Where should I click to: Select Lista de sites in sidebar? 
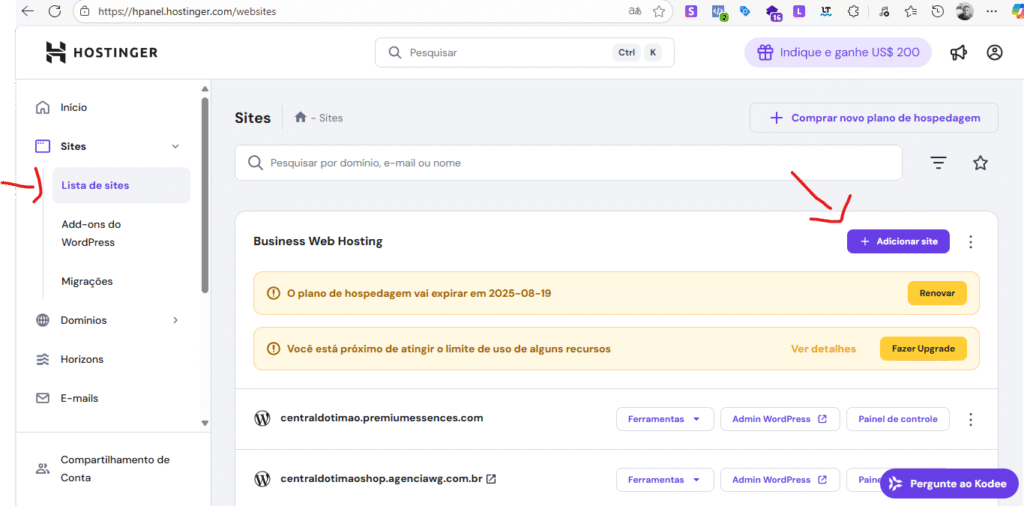pos(121,185)
